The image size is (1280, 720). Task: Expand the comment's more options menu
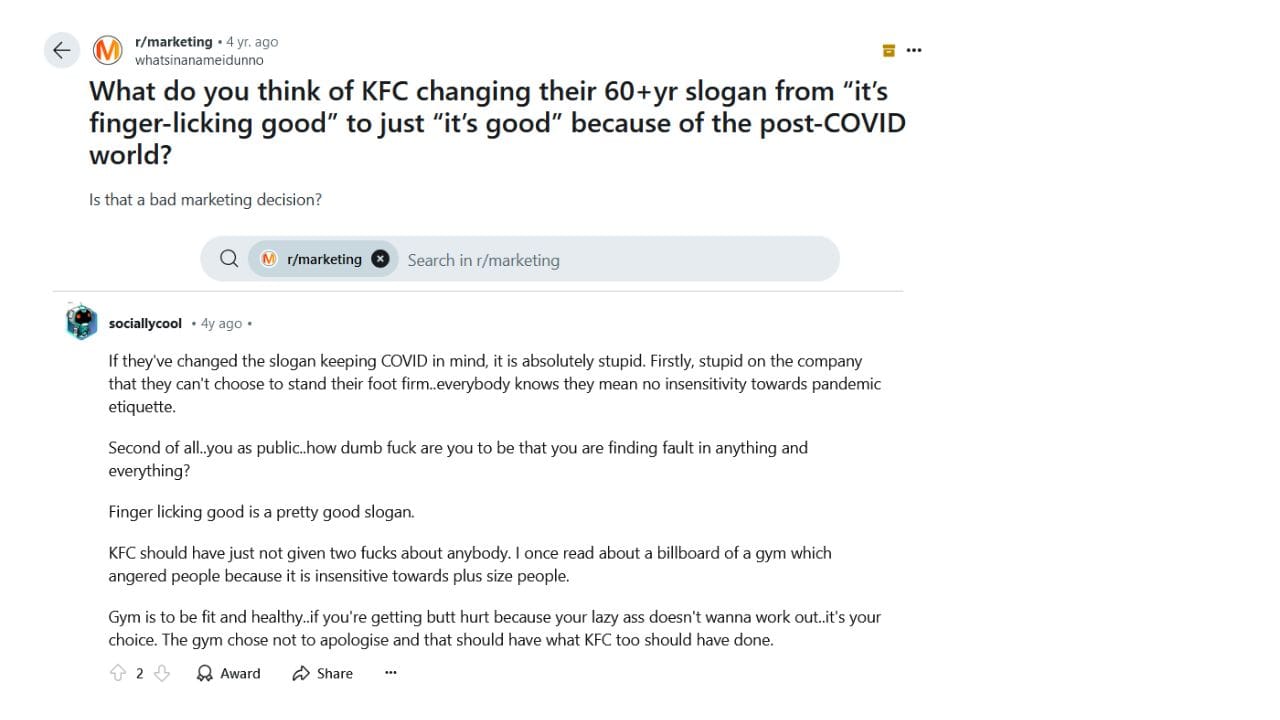tap(391, 673)
